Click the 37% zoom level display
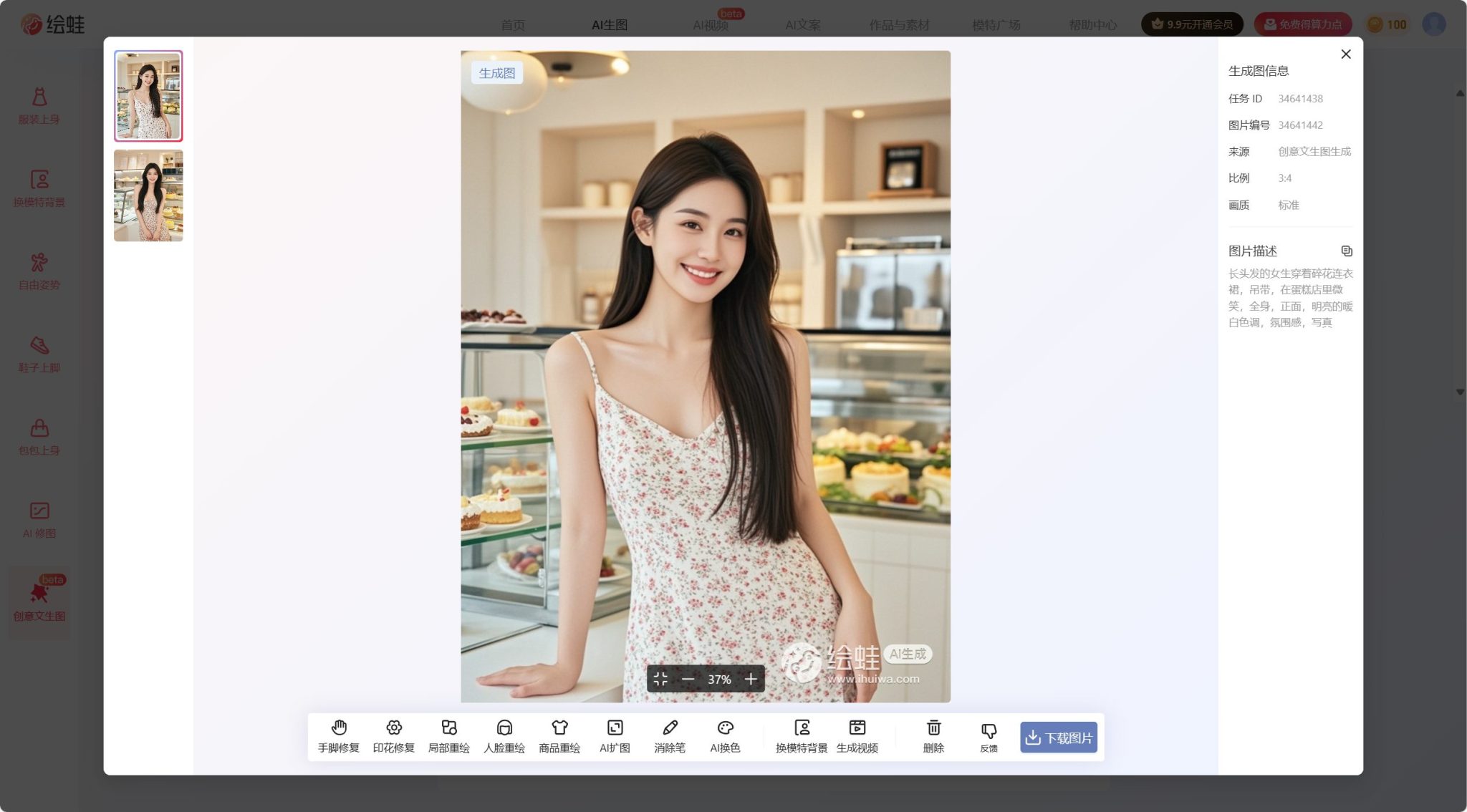Screen dimensions: 1467x812 [x=719, y=679]
